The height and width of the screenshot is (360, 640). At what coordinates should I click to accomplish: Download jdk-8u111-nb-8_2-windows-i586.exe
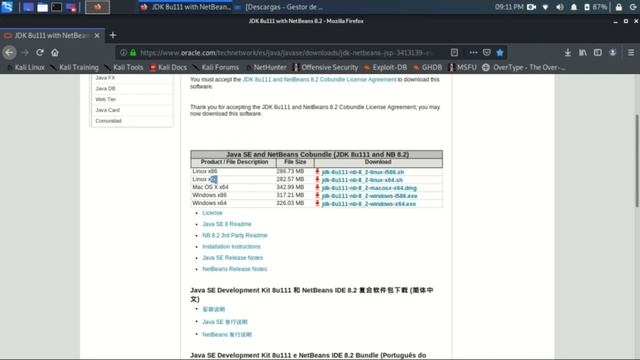tap(369, 196)
